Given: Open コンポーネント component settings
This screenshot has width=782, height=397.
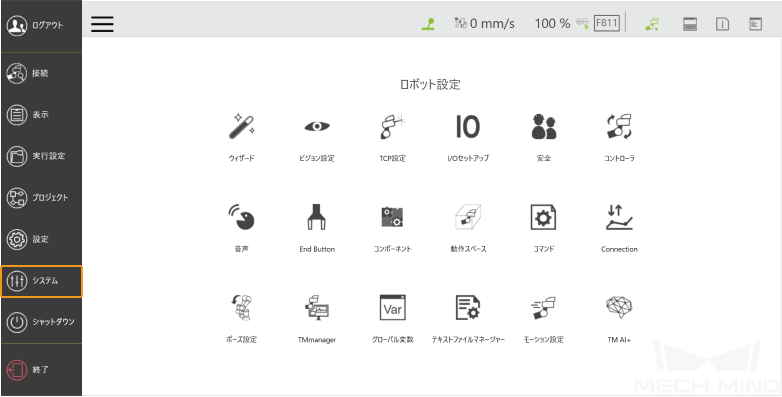Looking at the screenshot, I should 392,217.
